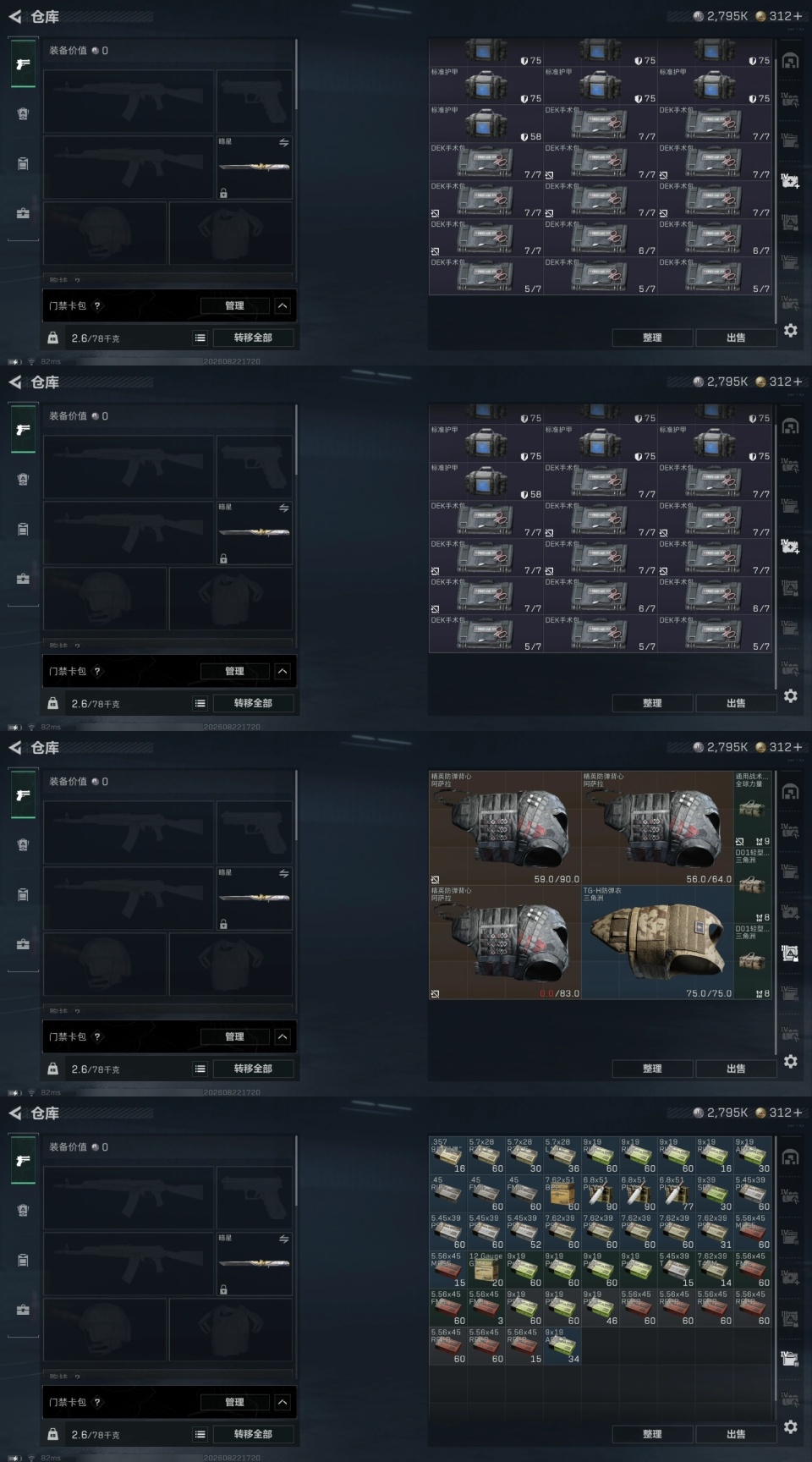Select 精英防弹背心 with durability 59.0/90.0
The image size is (812, 1462).
(505, 827)
